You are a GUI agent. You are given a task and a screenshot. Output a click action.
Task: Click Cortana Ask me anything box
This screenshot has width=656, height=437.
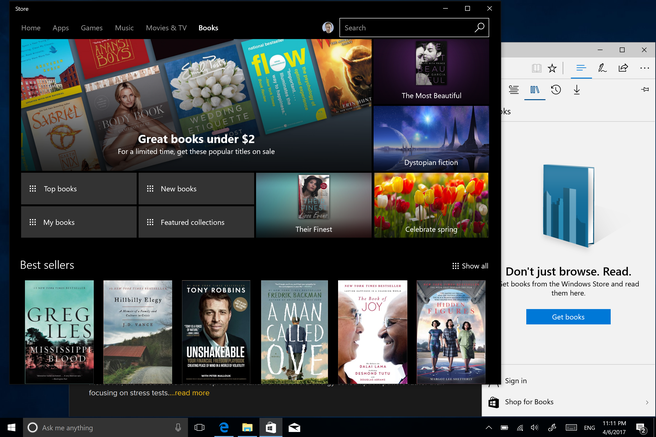105,427
